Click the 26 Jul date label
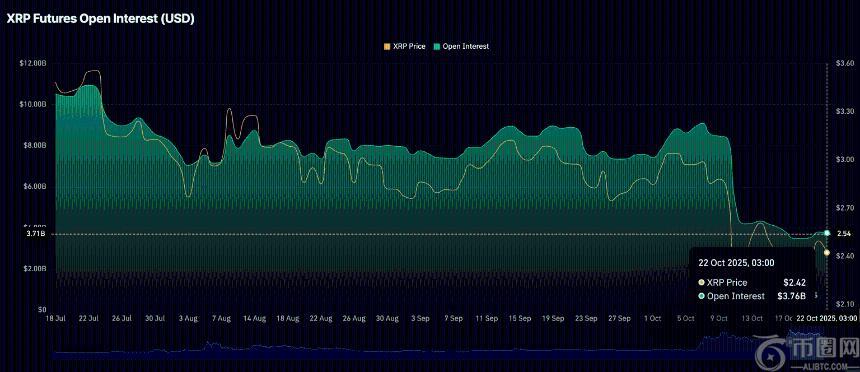This screenshot has height=372, width=860. (x=122, y=318)
